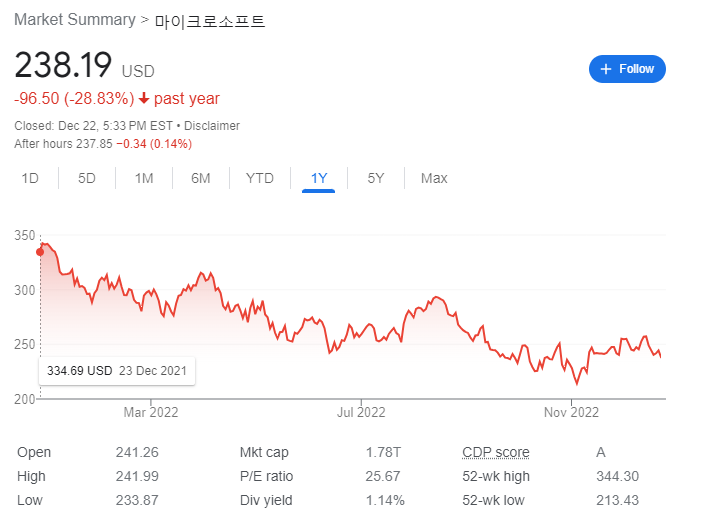Click the P/E ratio label
This screenshot has width=706, height=519.
(x=267, y=476)
